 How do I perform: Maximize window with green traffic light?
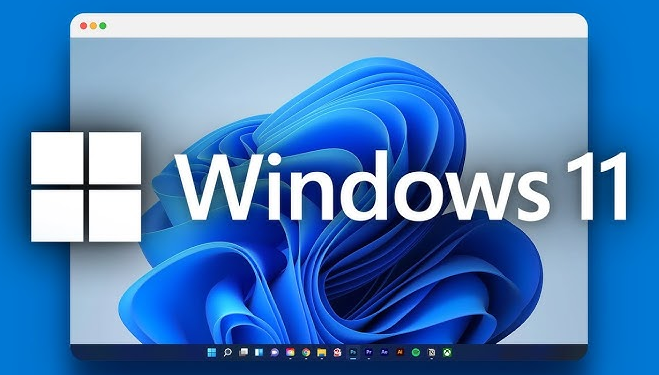click(x=103, y=26)
